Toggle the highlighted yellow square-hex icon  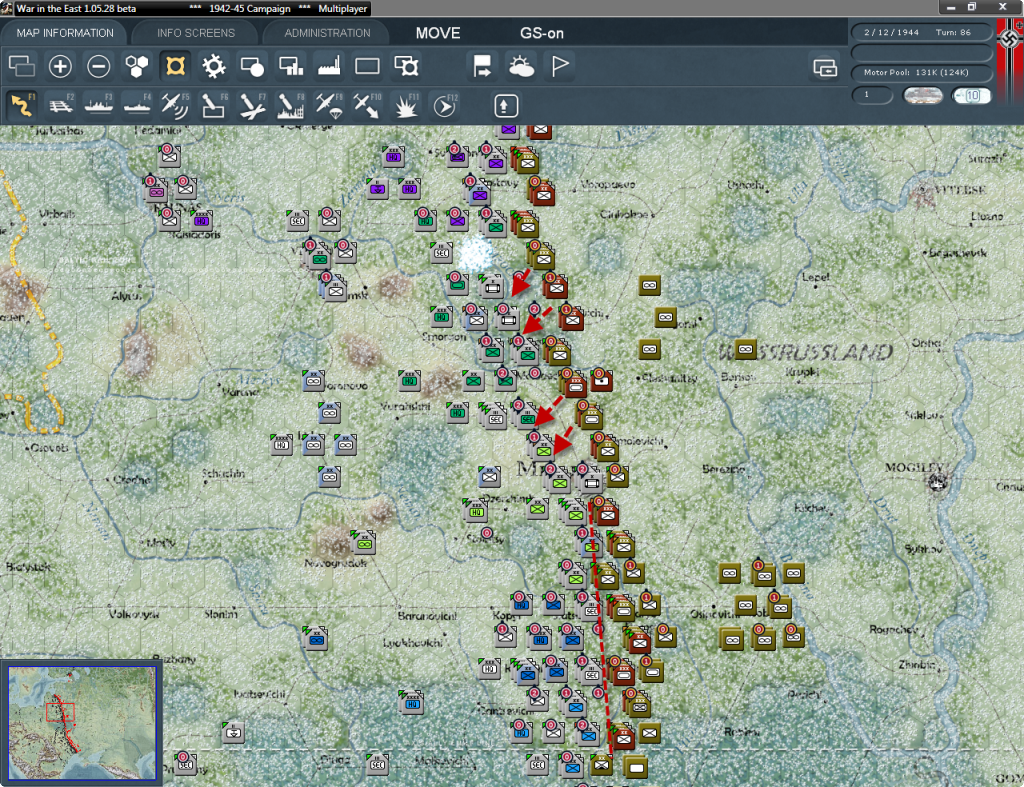click(175, 66)
